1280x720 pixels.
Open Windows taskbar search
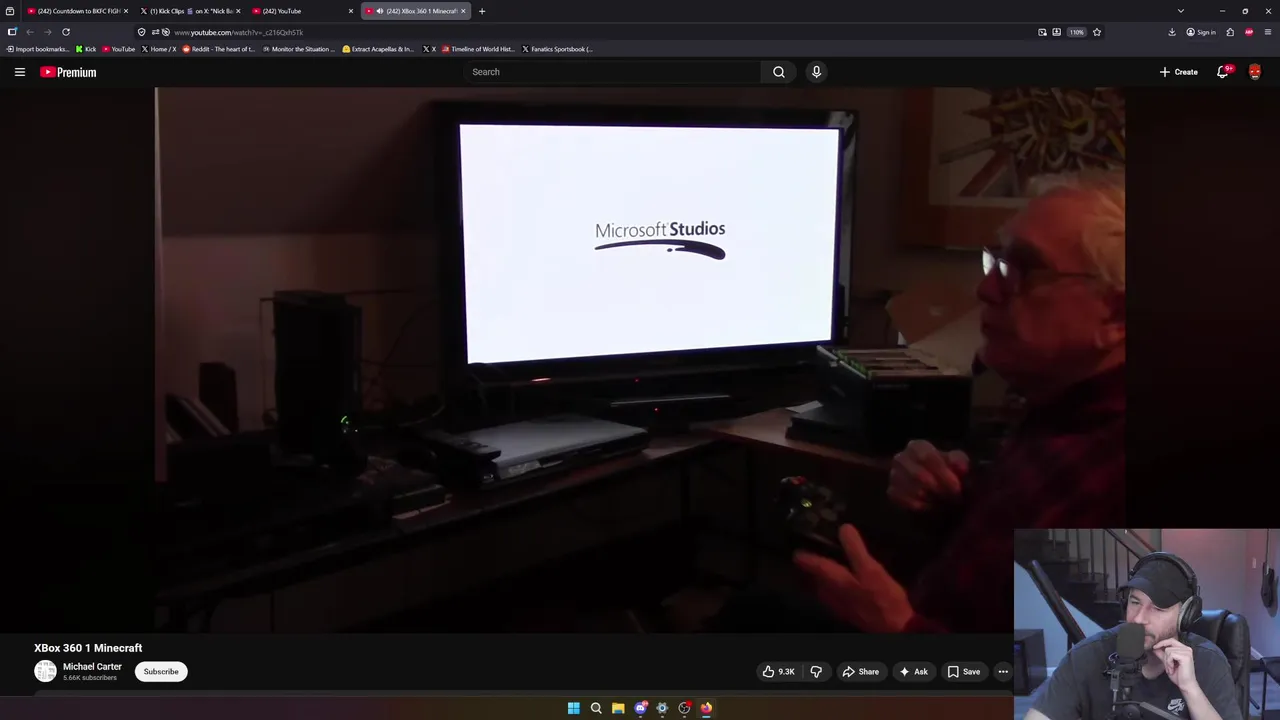pos(596,708)
